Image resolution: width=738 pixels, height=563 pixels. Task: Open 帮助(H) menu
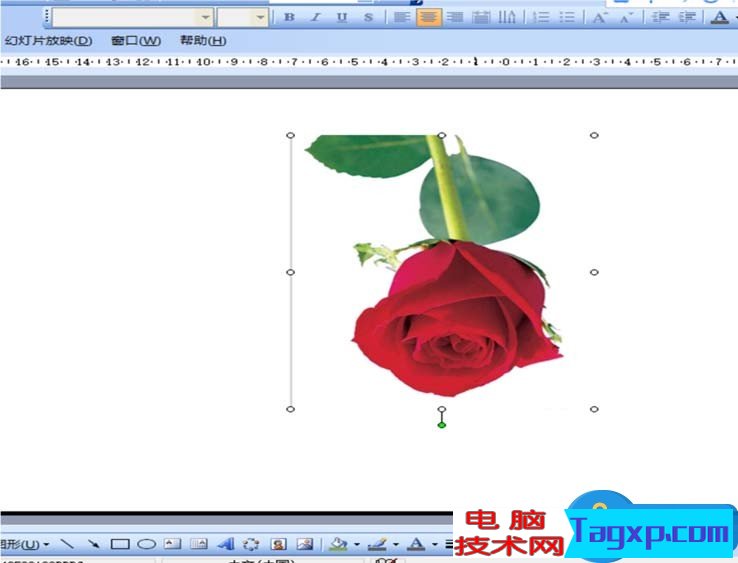(x=203, y=41)
